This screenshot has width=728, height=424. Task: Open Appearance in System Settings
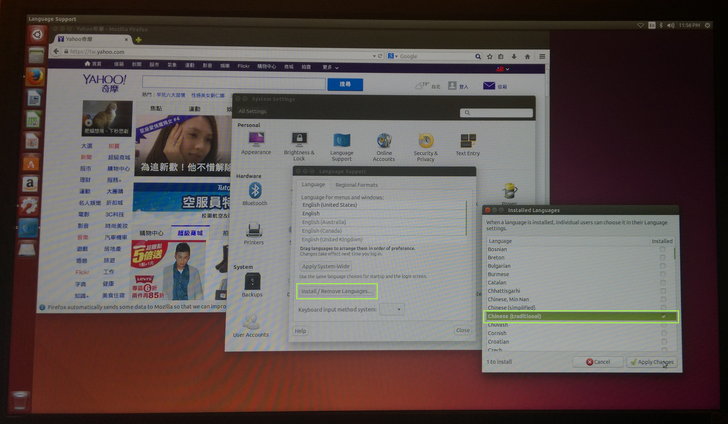pos(256,144)
